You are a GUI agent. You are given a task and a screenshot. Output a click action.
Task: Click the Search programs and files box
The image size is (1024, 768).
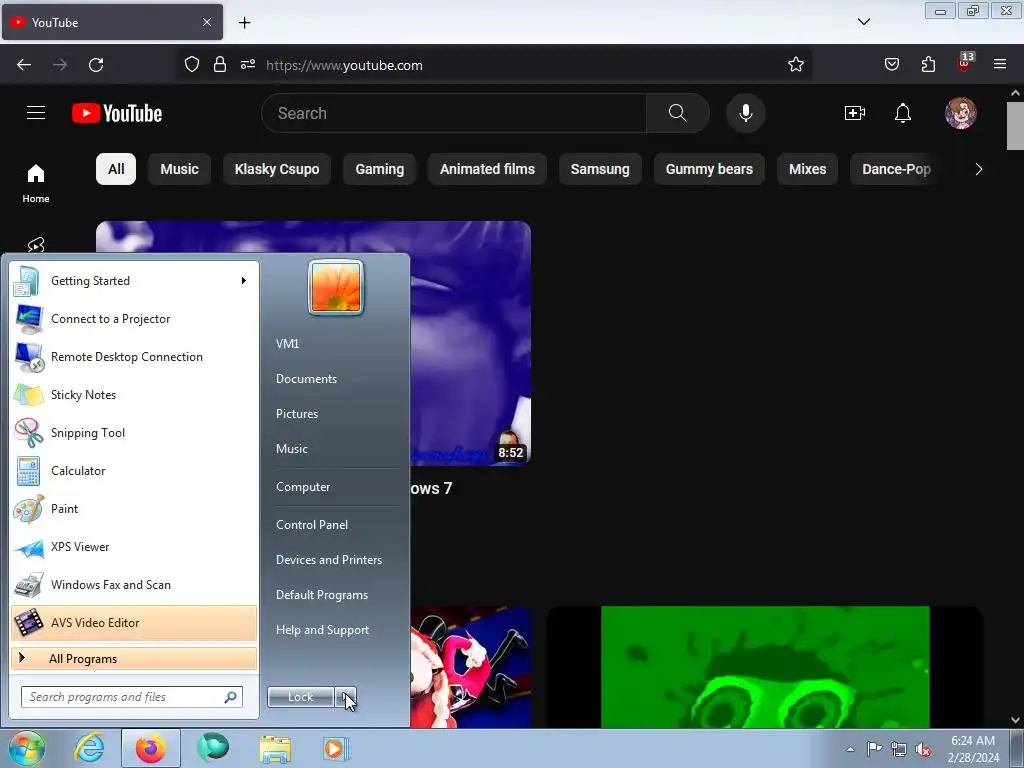coord(131,697)
